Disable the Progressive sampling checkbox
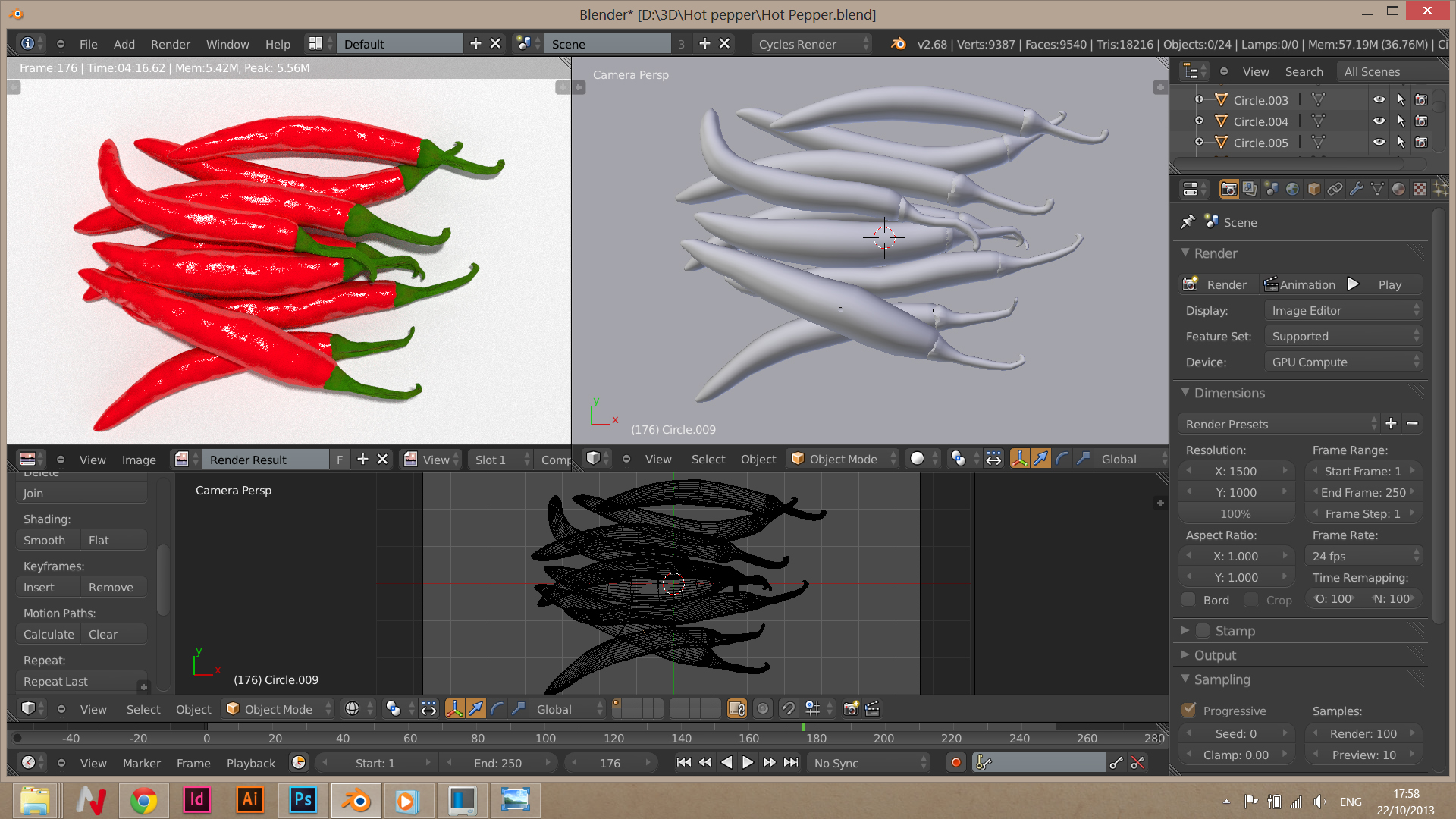 [1190, 711]
